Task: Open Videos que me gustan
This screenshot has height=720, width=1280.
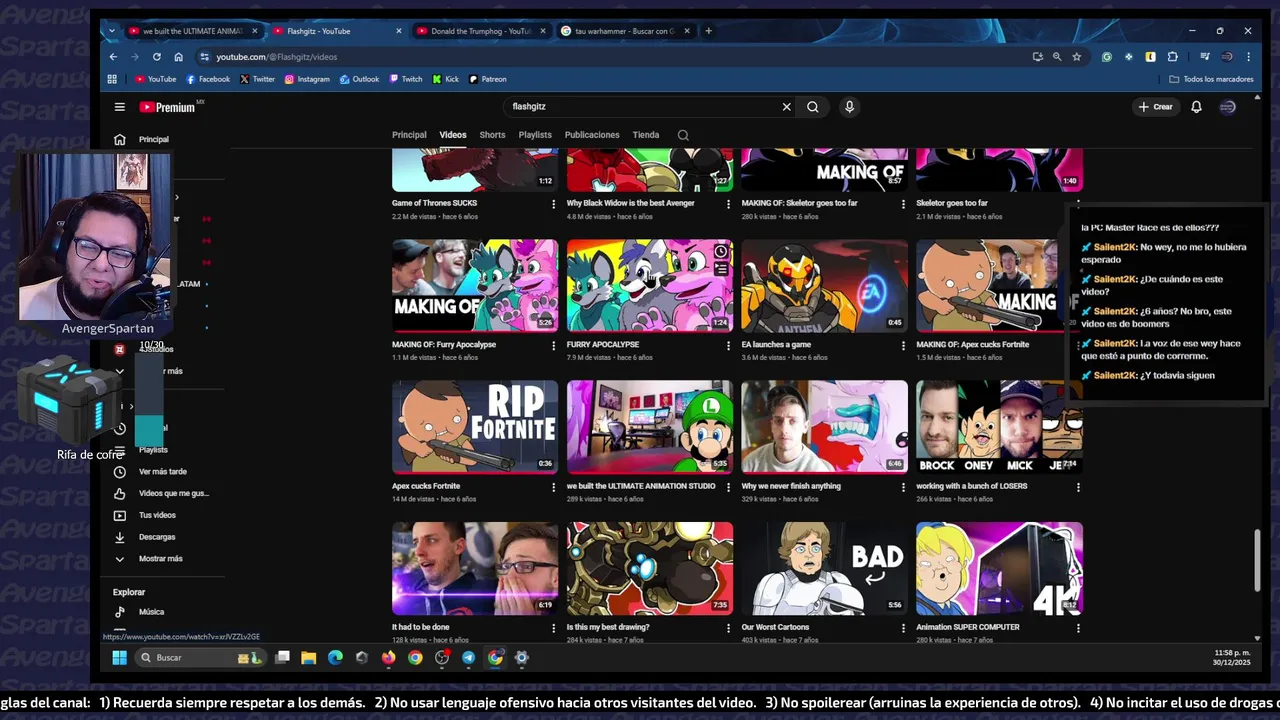Action: [x=173, y=493]
